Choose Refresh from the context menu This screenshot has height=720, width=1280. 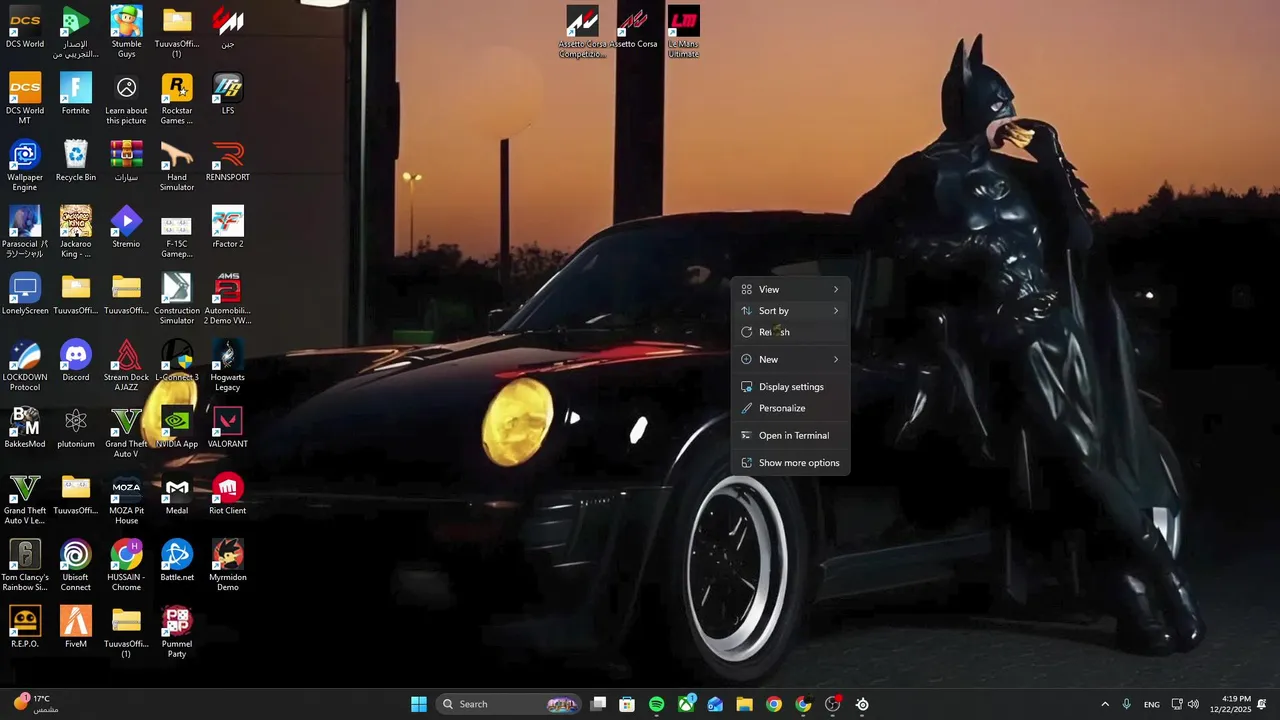click(x=790, y=332)
